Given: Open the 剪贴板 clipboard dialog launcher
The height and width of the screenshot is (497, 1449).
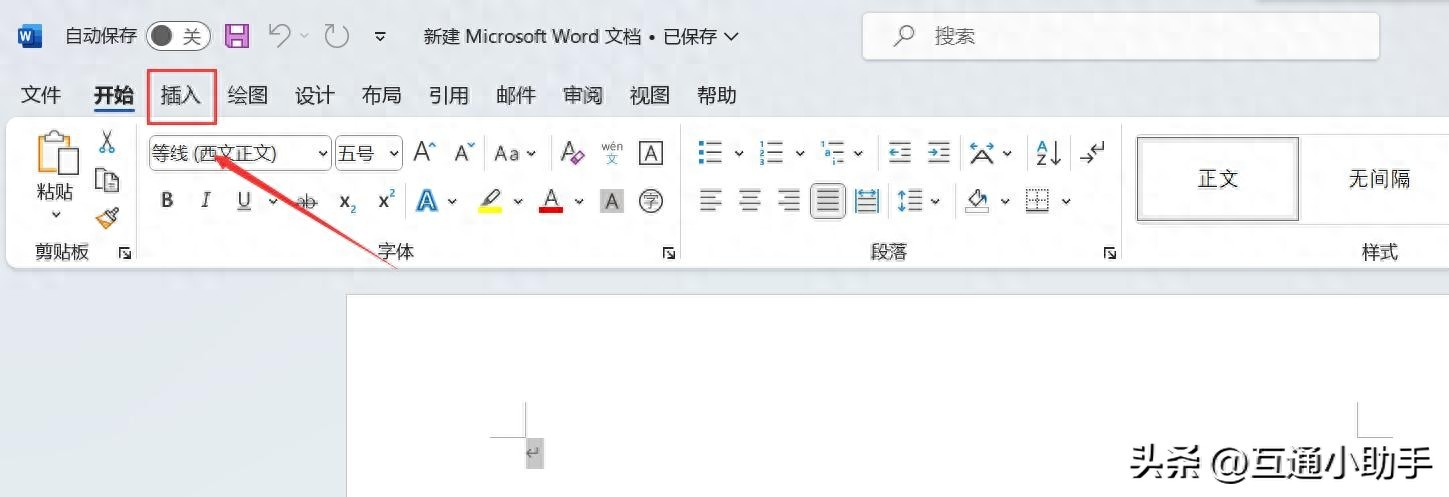Looking at the screenshot, I should pyautogui.click(x=125, y=254).
